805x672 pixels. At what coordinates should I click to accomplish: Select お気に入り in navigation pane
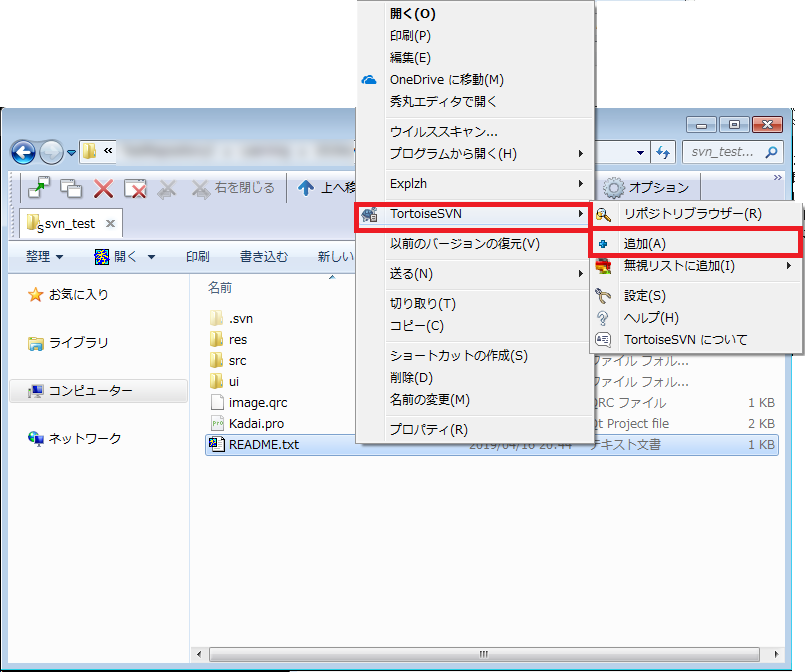click(68, 294)
